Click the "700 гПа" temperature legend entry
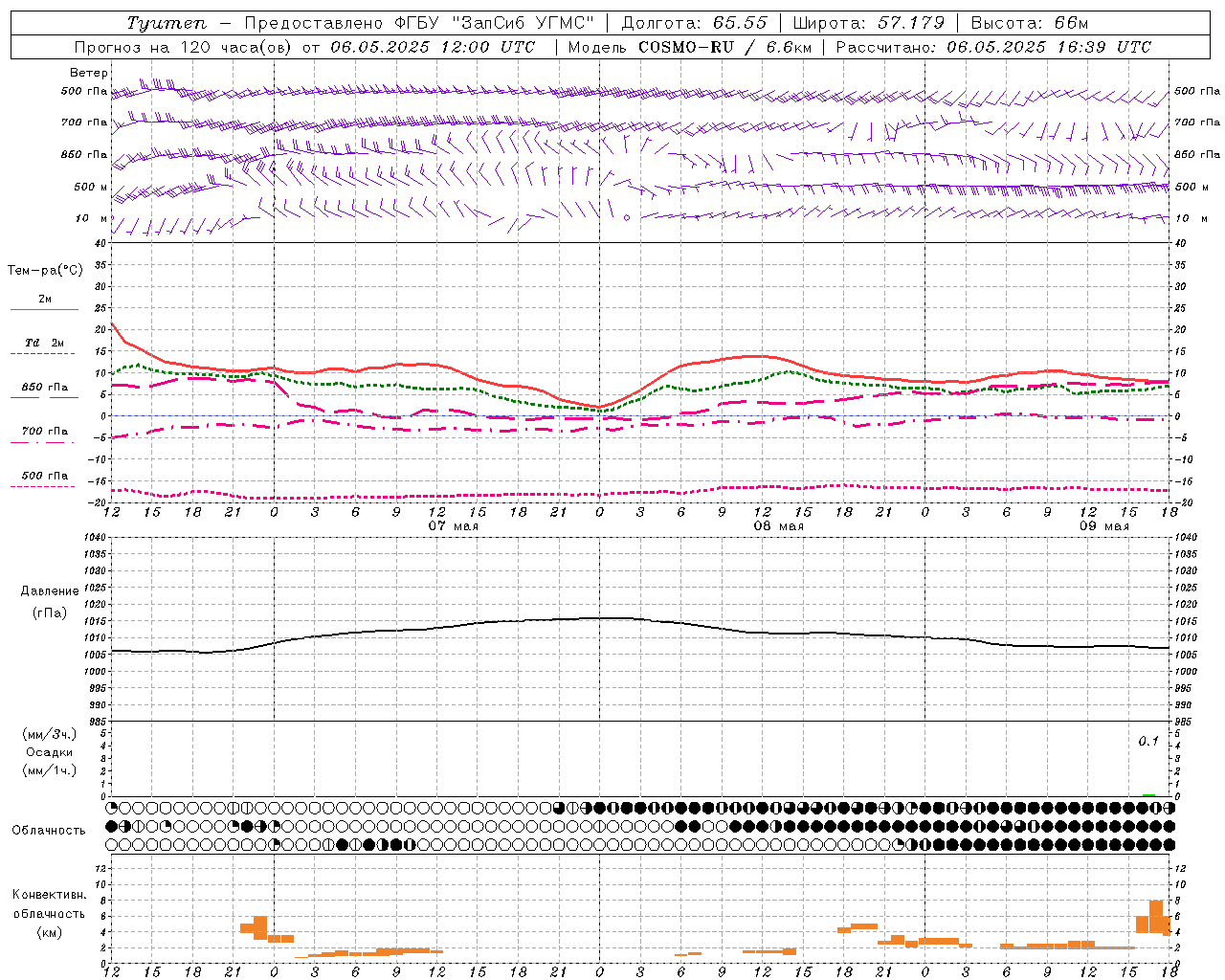 tap(44, 431)
